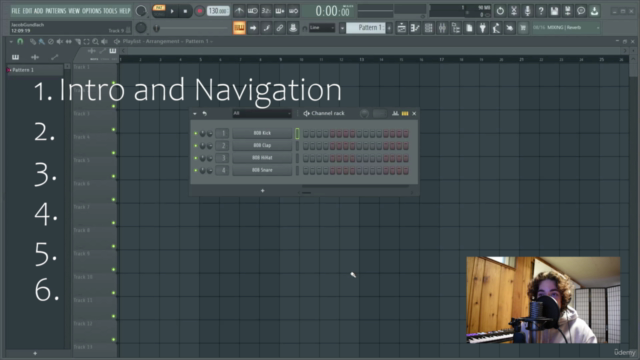This screenshot has height=360, width=640.
Task: Click the master volume knob
Action: pyautogui.click(x=141, y=11)
